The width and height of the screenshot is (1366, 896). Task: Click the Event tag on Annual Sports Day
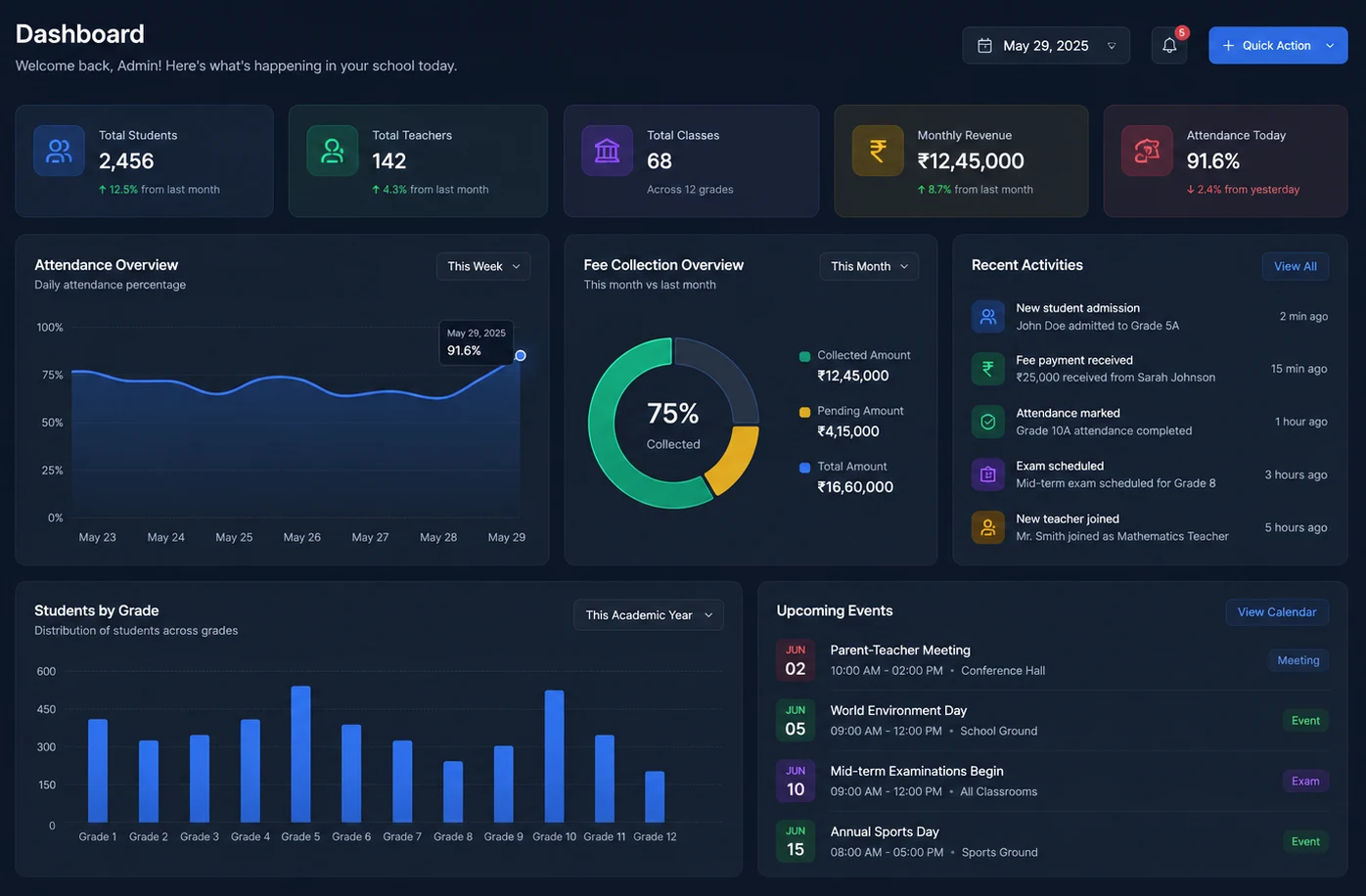(1305, 842)
